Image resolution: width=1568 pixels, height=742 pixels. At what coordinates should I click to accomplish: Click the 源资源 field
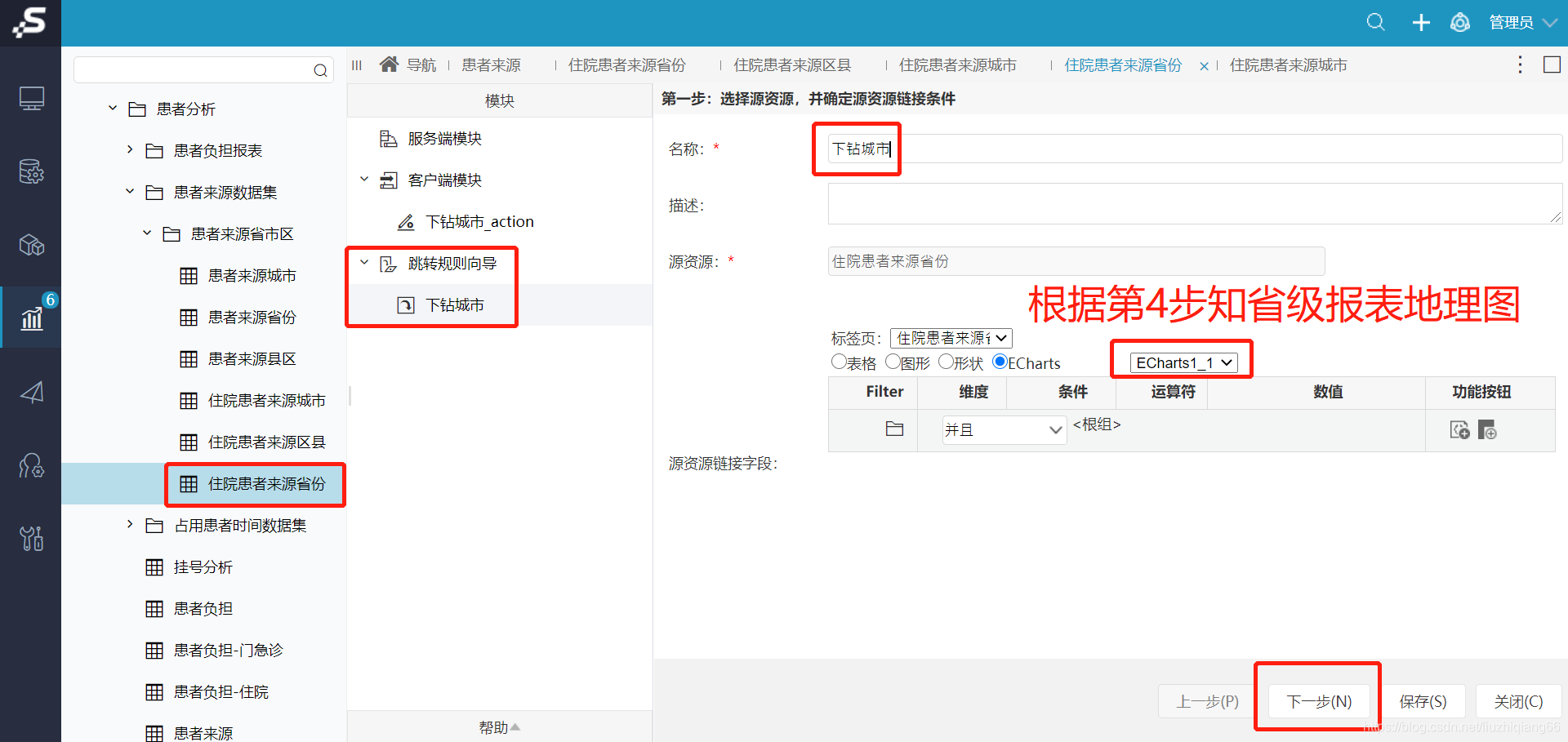click(x=1076, y=261)
